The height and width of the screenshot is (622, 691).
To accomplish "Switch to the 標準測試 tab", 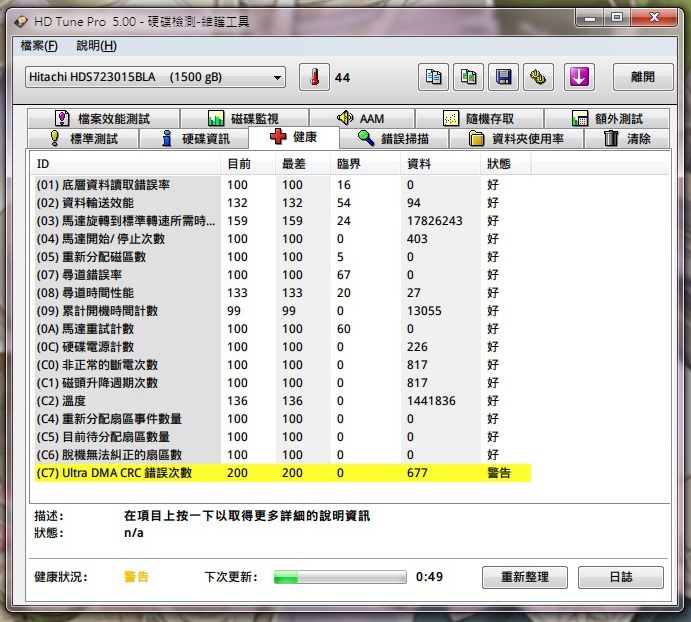I will pyautogui.click(x=83, y=138).
